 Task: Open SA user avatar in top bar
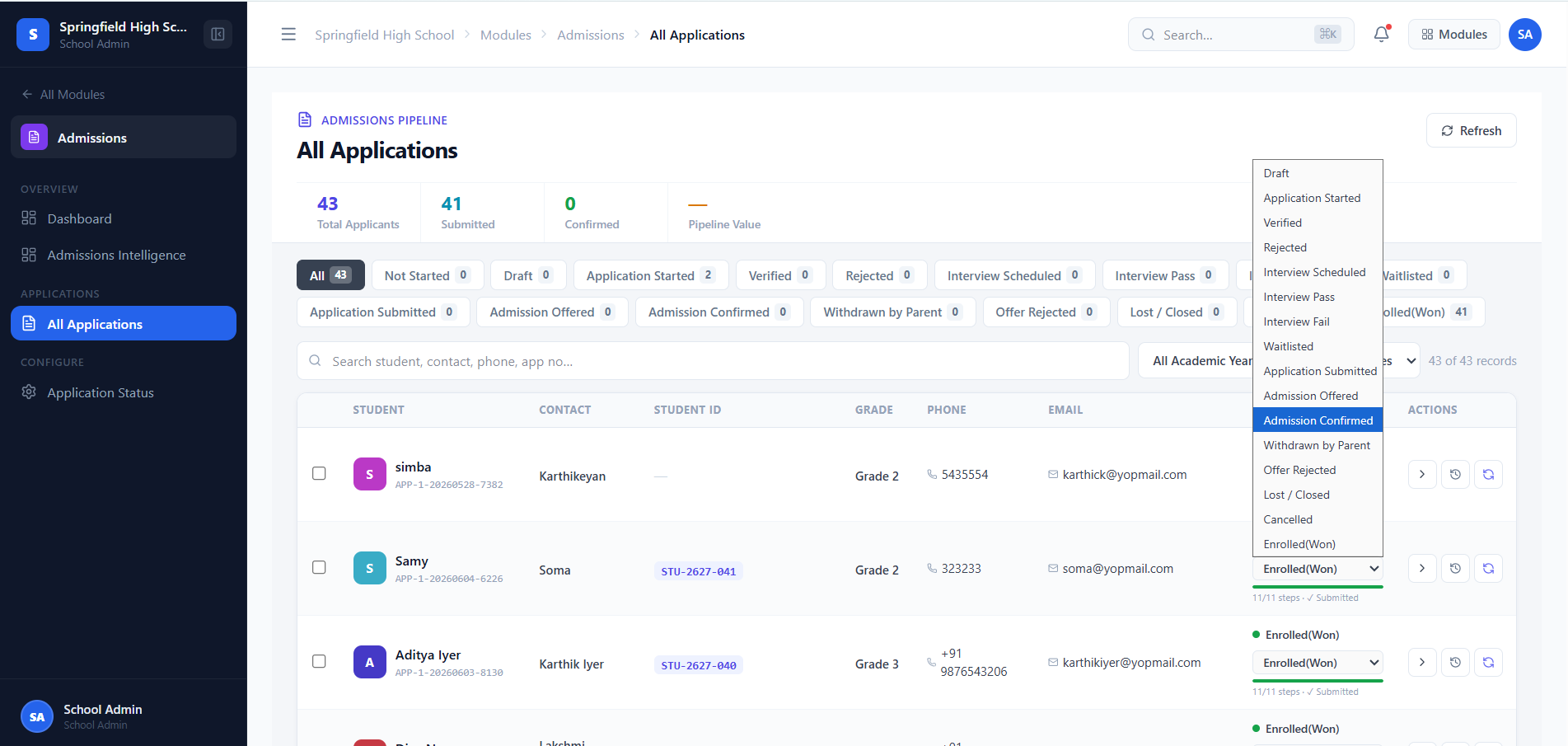pyautogui.click(x=1525, y=35)
